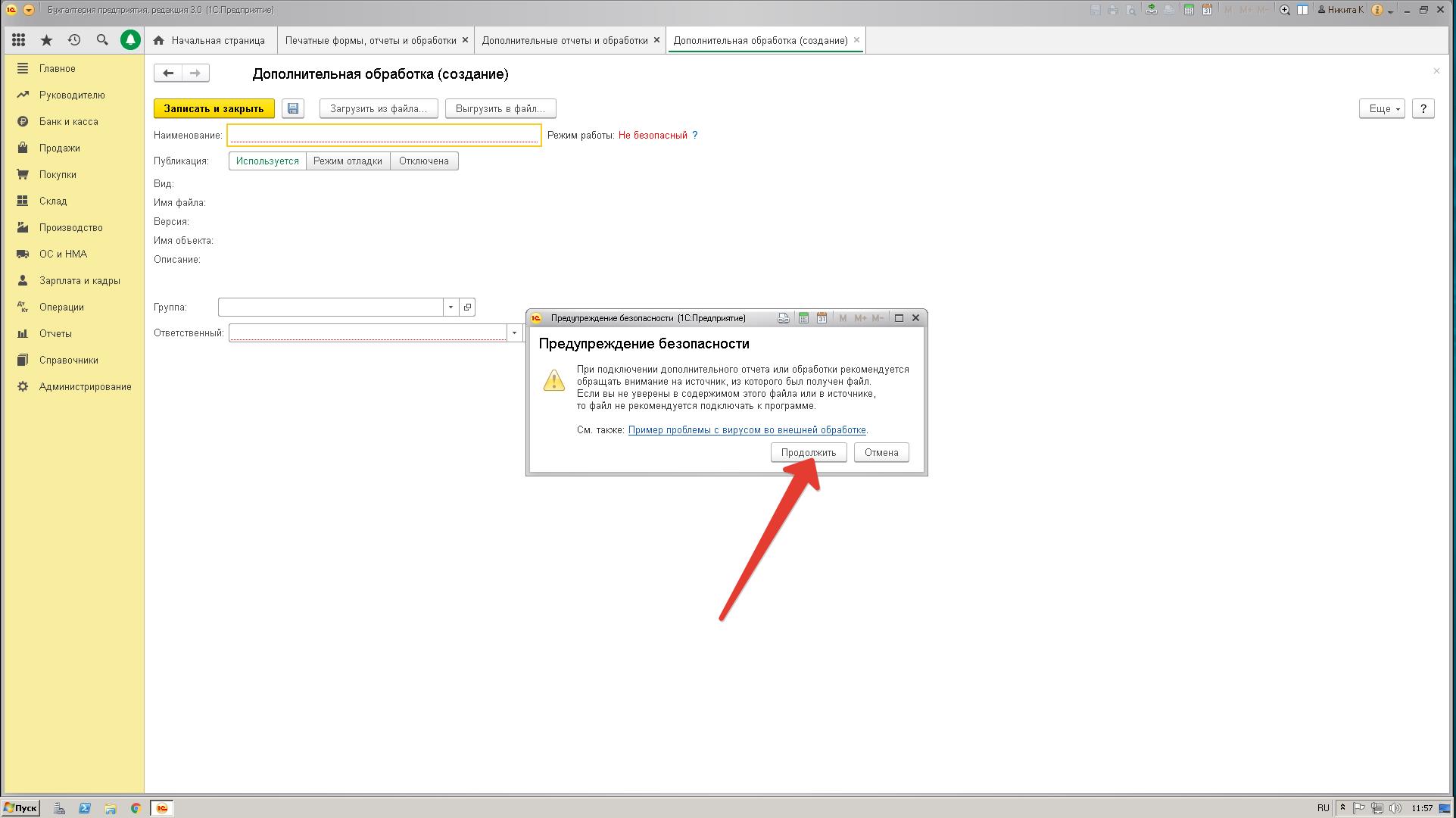Viewport: 1456px width, 818px height.
Task: Go back with left arrow button
Action: click(x=168, y=73)
